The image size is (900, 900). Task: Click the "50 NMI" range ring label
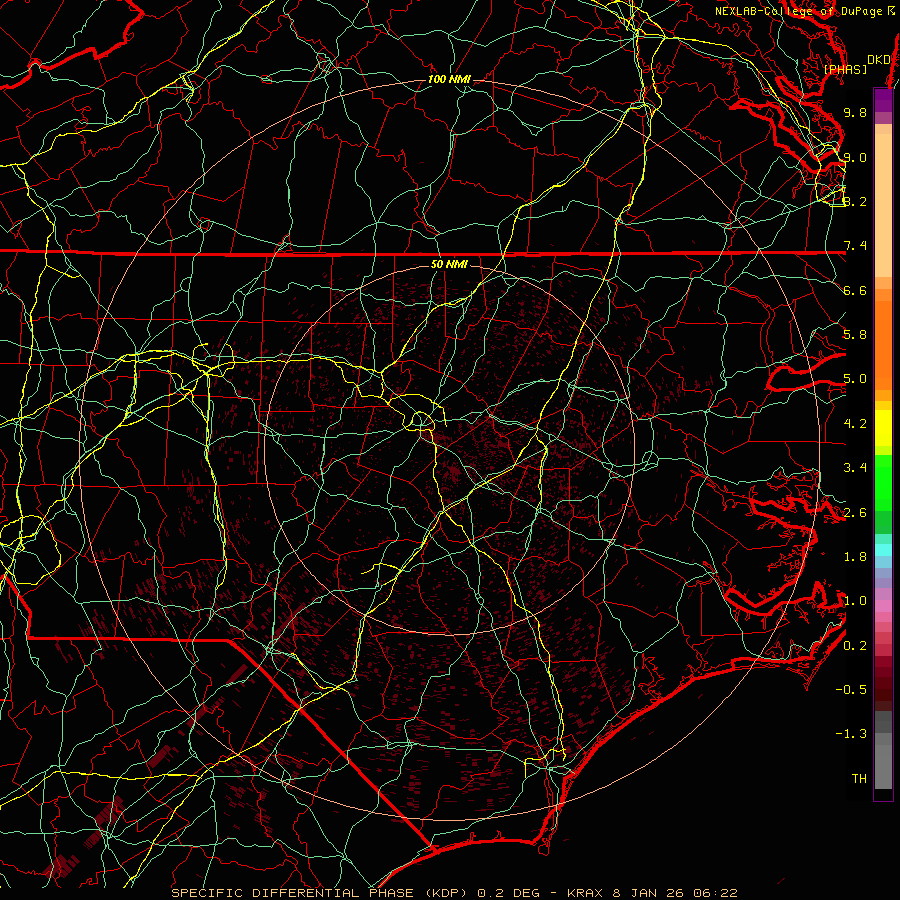(449, 264)
